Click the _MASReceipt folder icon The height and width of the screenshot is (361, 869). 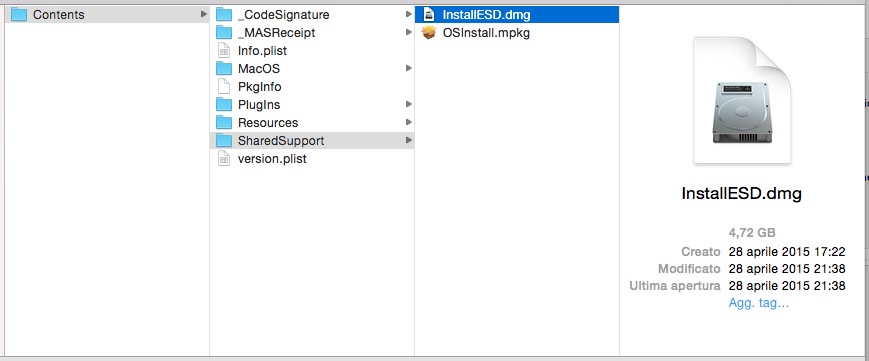point(224,33)
